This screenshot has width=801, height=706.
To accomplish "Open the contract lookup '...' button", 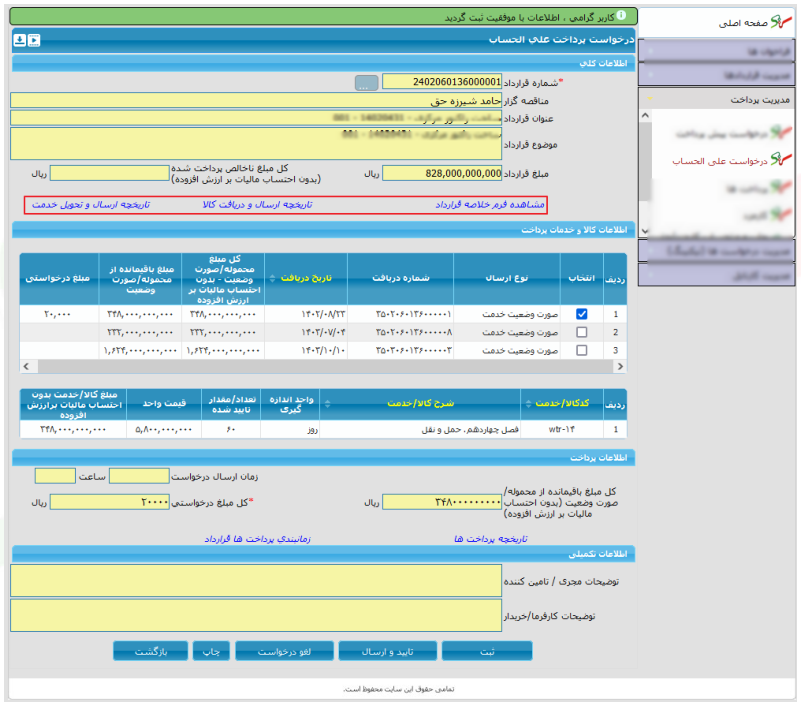I will pos(366,83).
